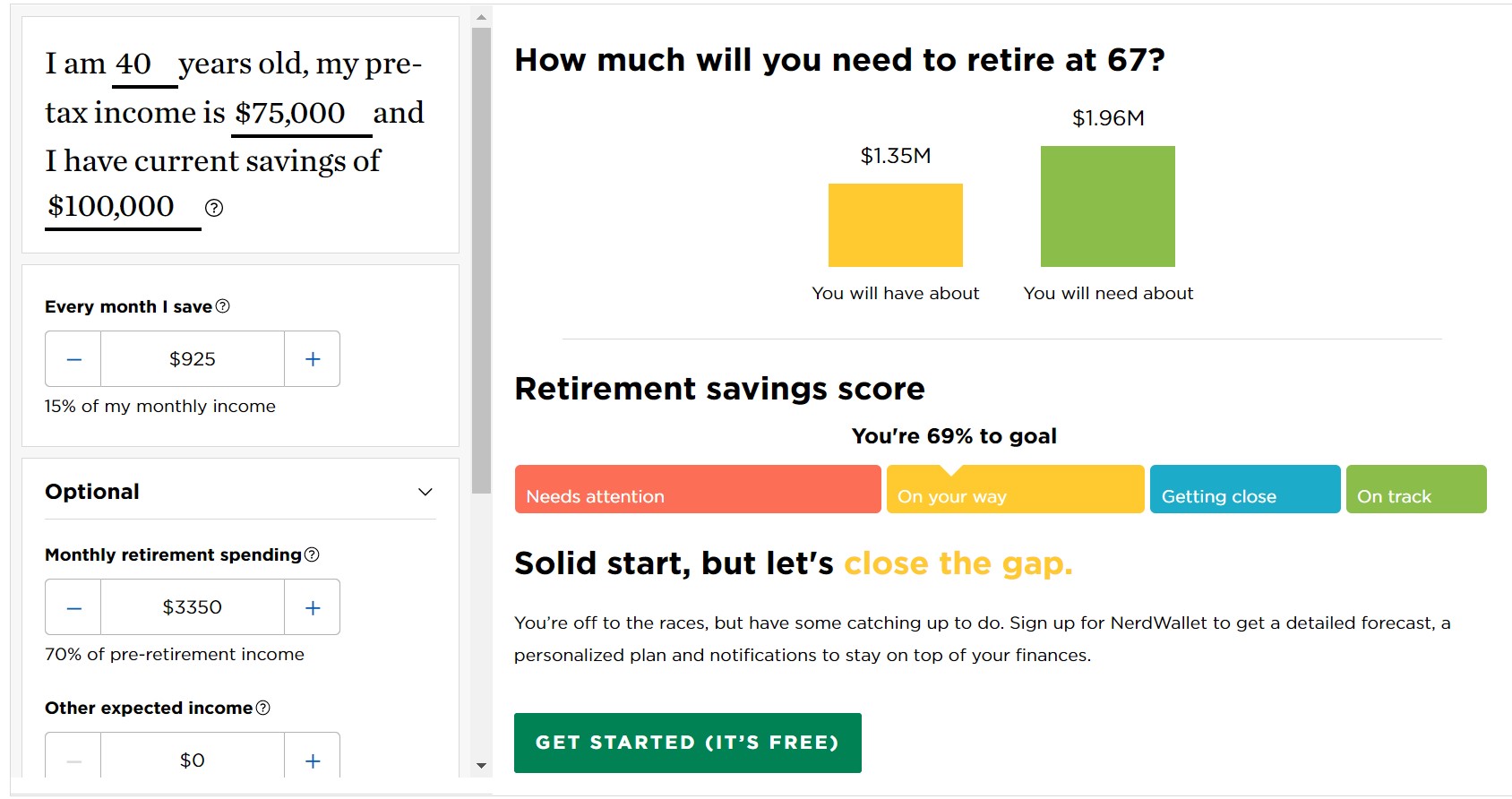This screenshot has width=1512, height=799.
Task: Click the monthly savings $925 field
Action: point(193,359)
